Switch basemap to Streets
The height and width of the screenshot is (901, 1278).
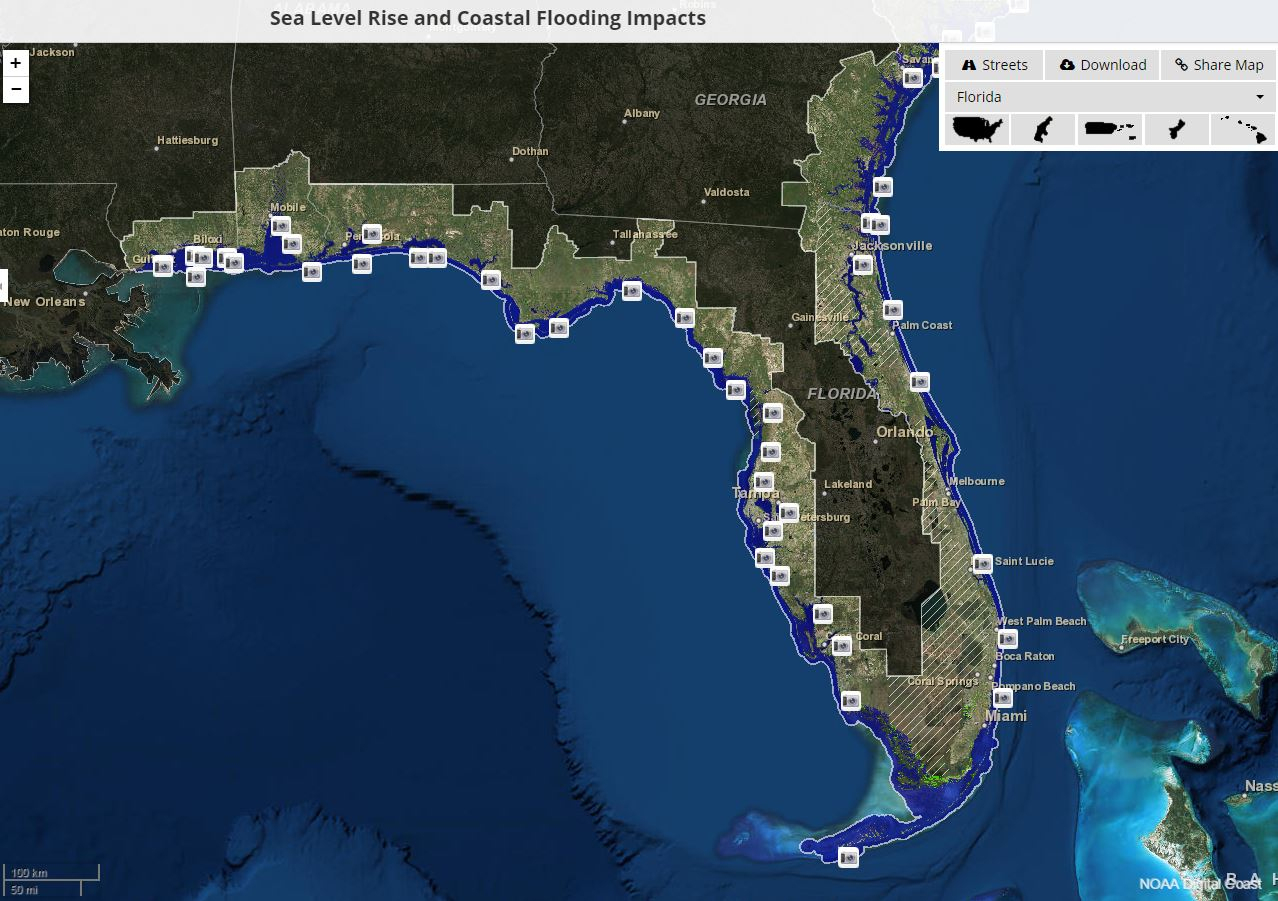pos(994,65)
